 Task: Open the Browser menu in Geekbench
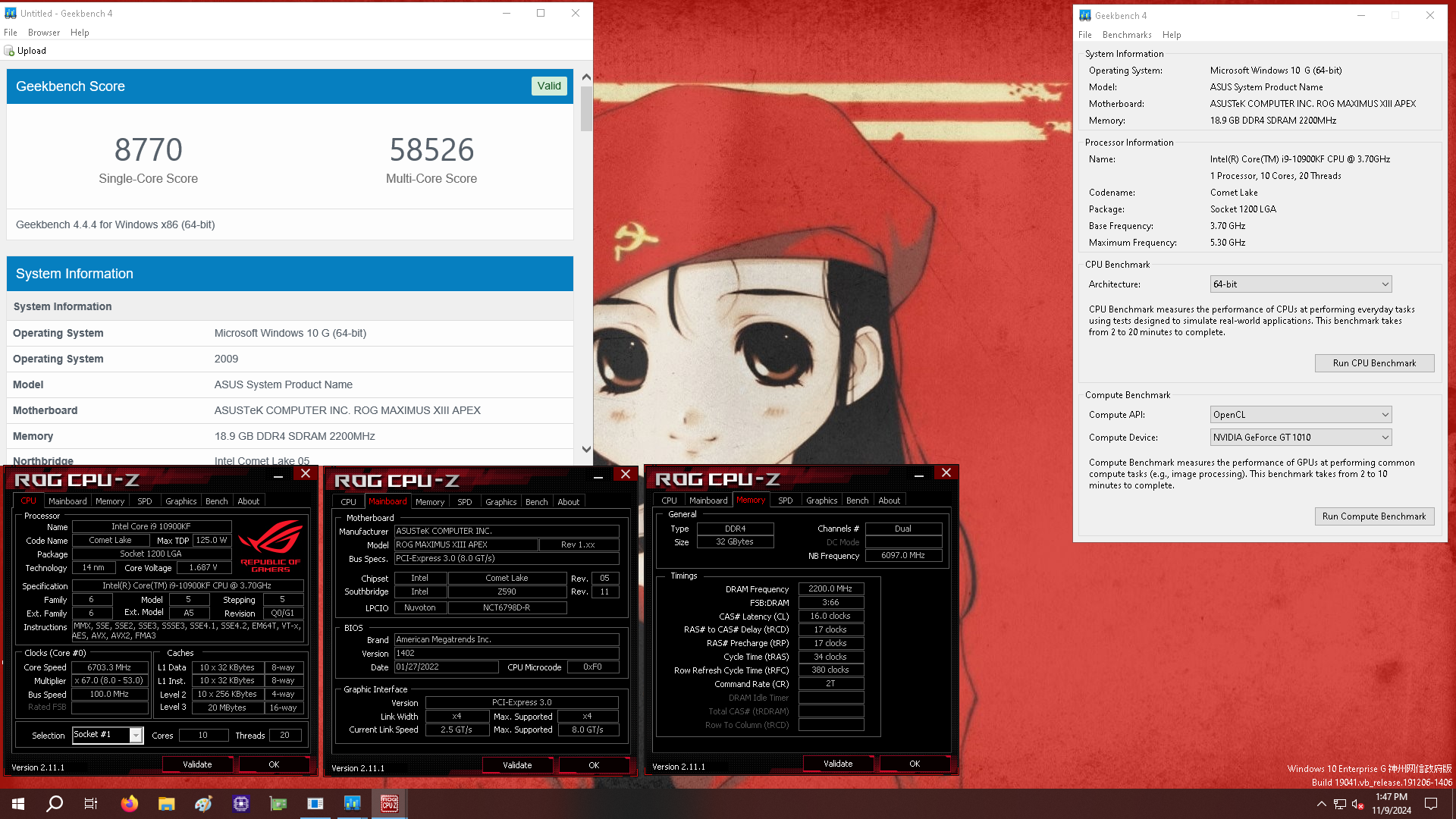(x=44, y=33)
